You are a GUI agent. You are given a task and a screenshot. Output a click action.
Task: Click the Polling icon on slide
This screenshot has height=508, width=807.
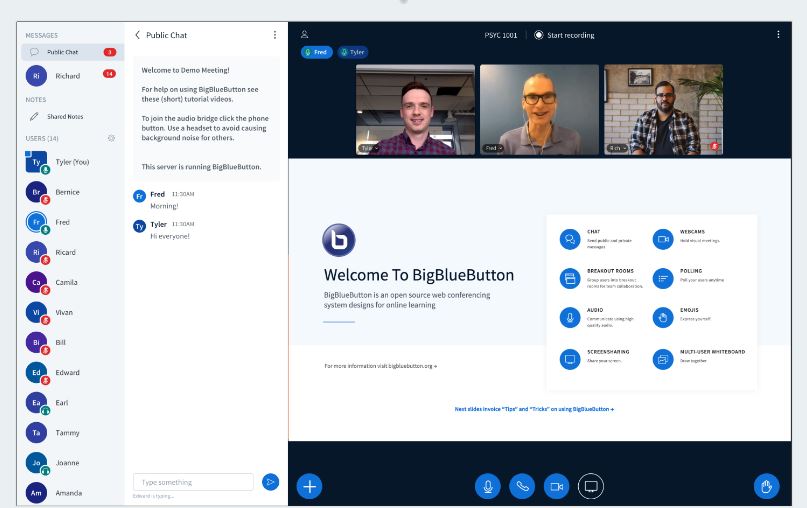point(663,278)
